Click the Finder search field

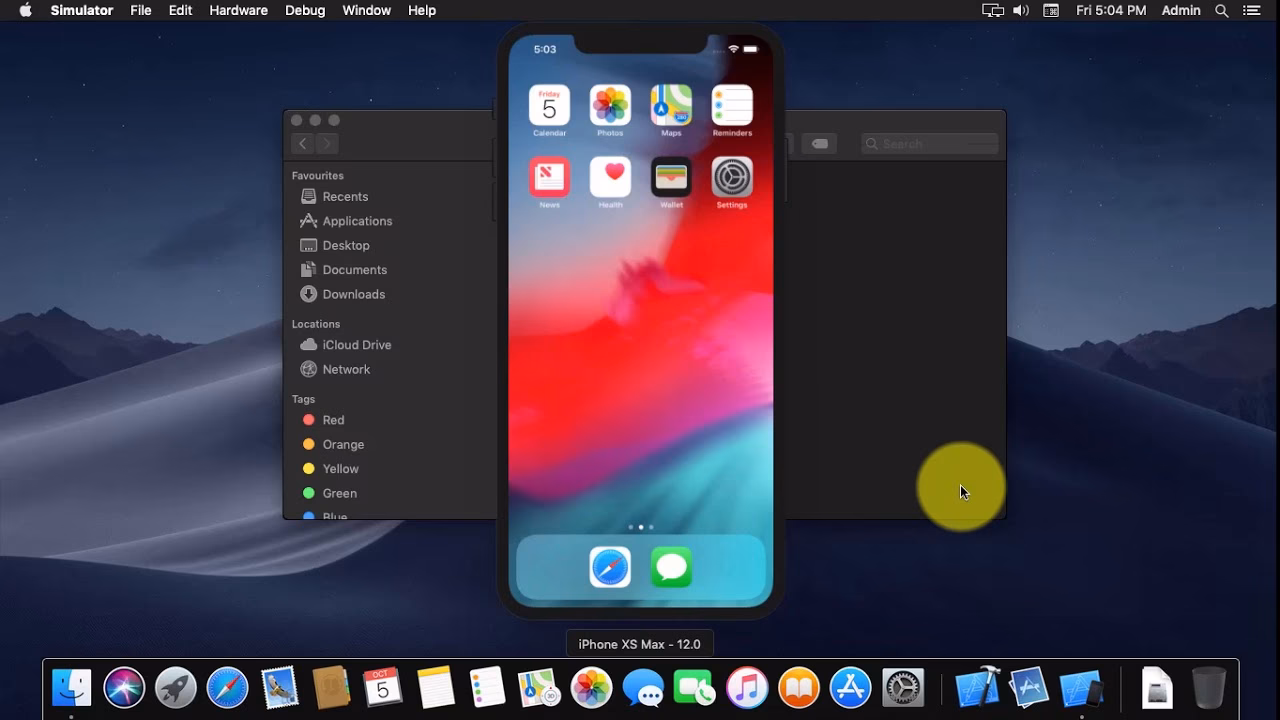928,143
